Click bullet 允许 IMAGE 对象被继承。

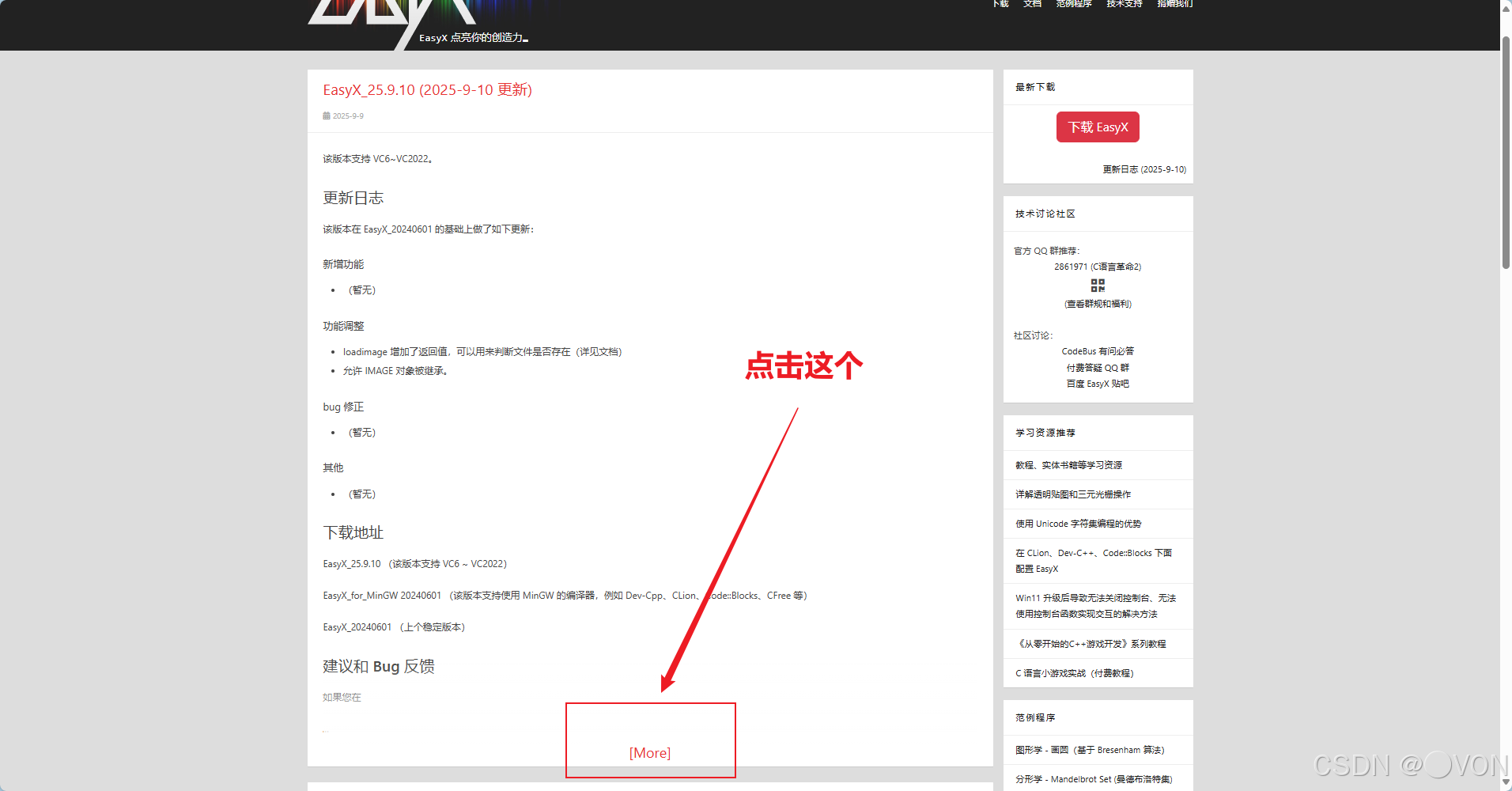(396, 371)
